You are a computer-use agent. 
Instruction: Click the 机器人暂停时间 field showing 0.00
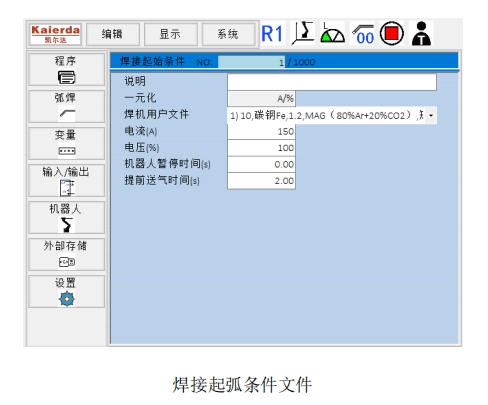(x=261, y=165)
